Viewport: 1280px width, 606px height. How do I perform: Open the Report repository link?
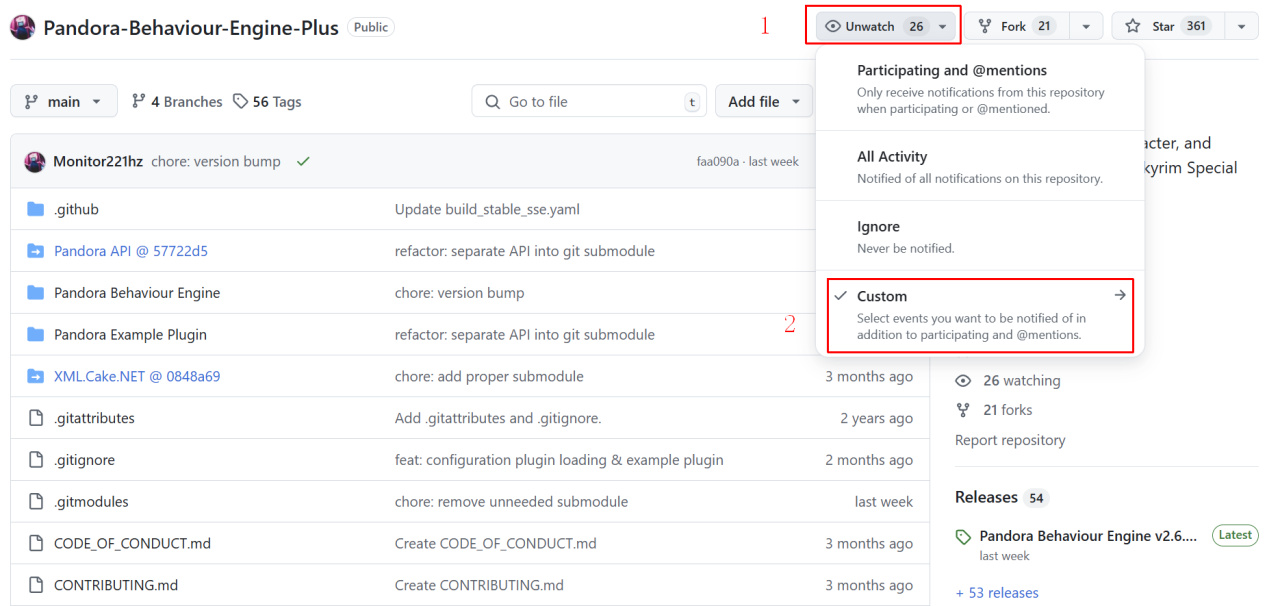tap(1010, 440)
